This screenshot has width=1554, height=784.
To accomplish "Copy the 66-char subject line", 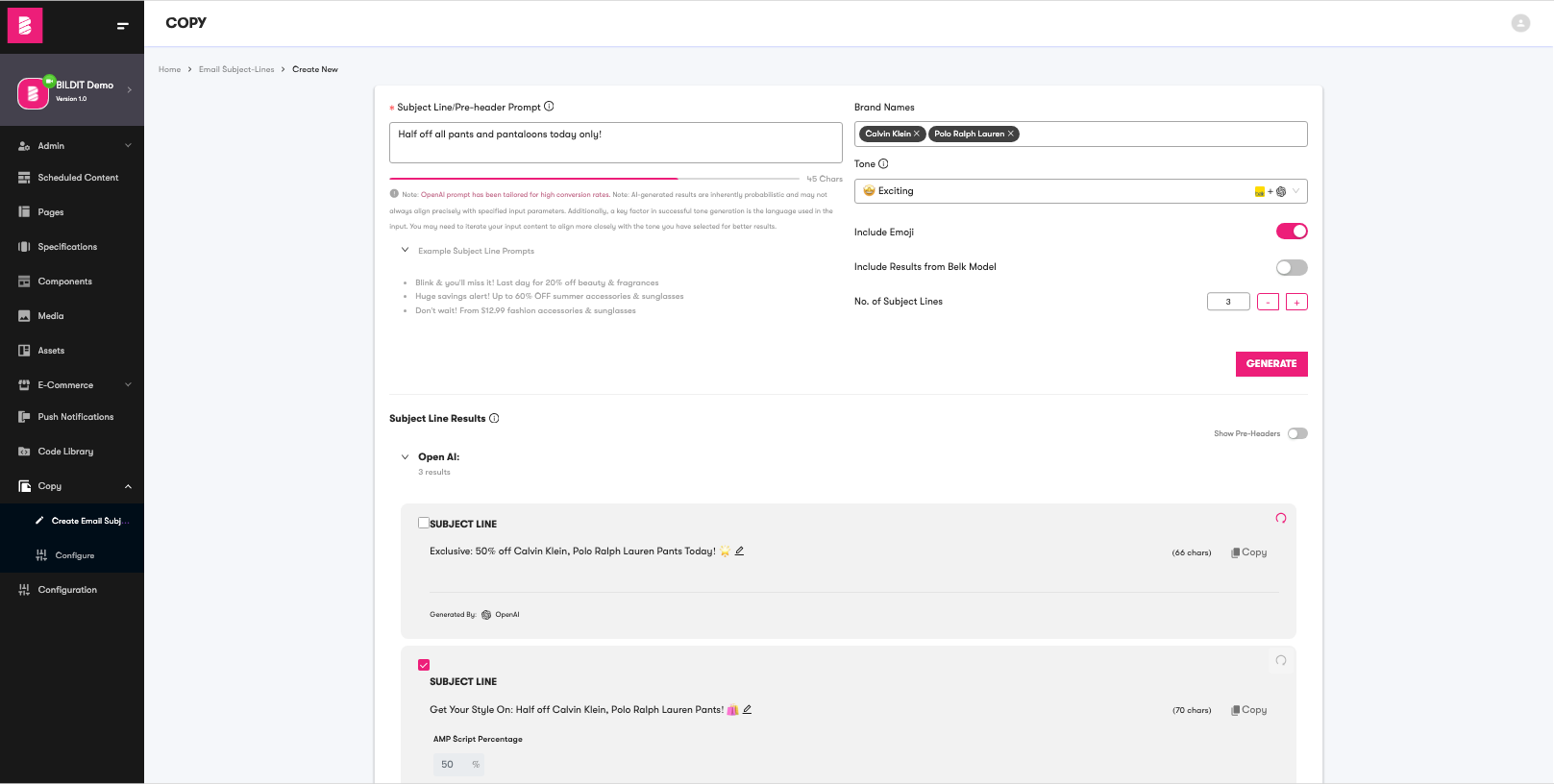I will coord(1249,552).
